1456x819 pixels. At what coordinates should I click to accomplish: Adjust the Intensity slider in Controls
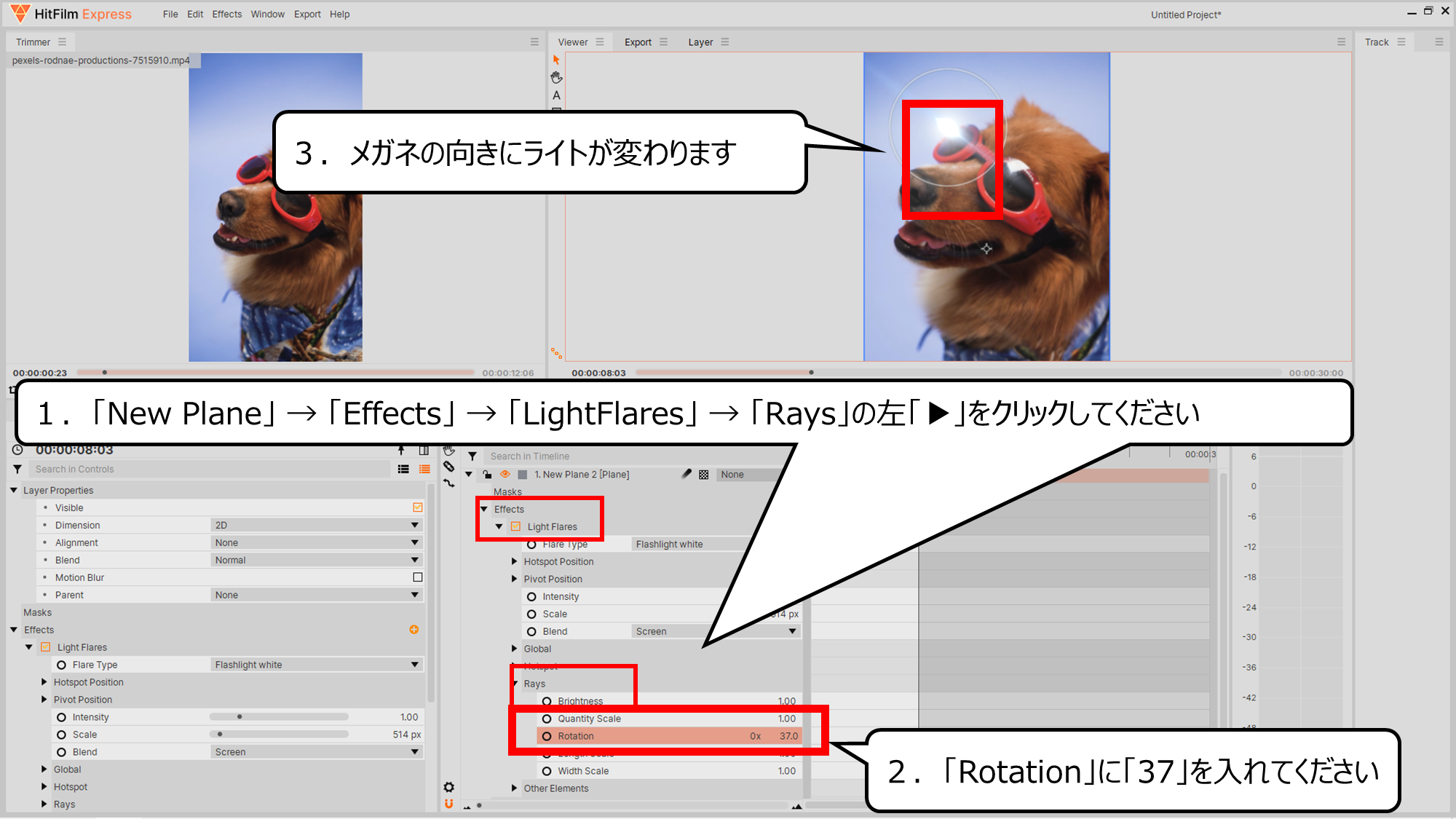pos(279,717)
